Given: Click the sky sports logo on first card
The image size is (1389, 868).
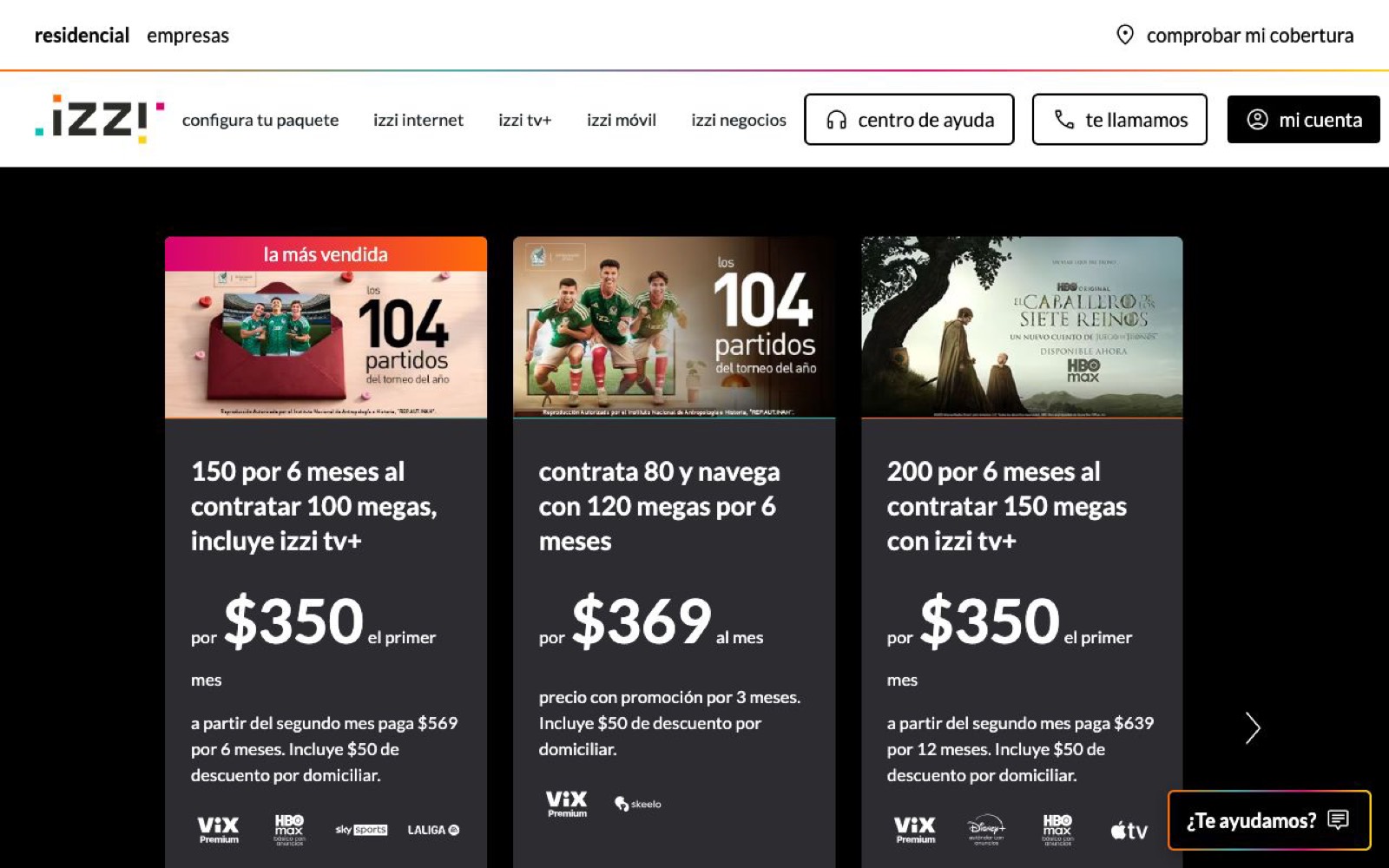Looking at the screenshot, I should click(361, 830).
